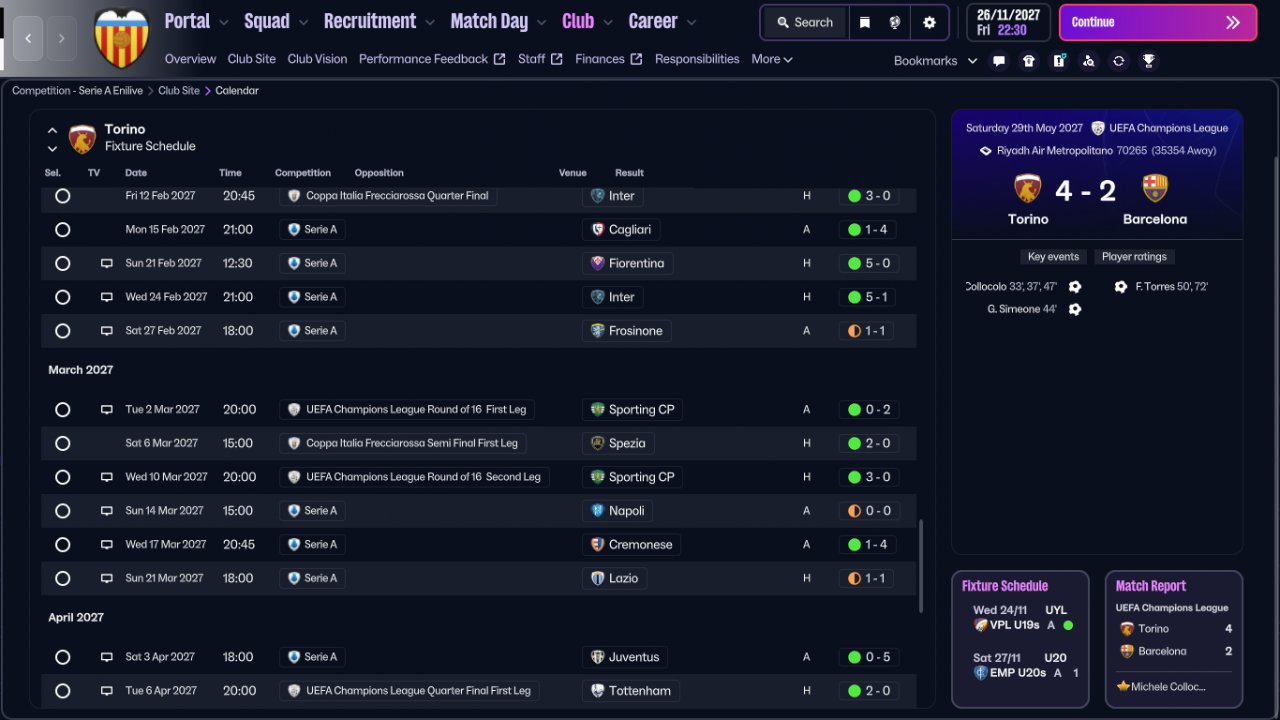Click the shirt icon shortcut
Screen dimensions: 1280x720
1029,61
